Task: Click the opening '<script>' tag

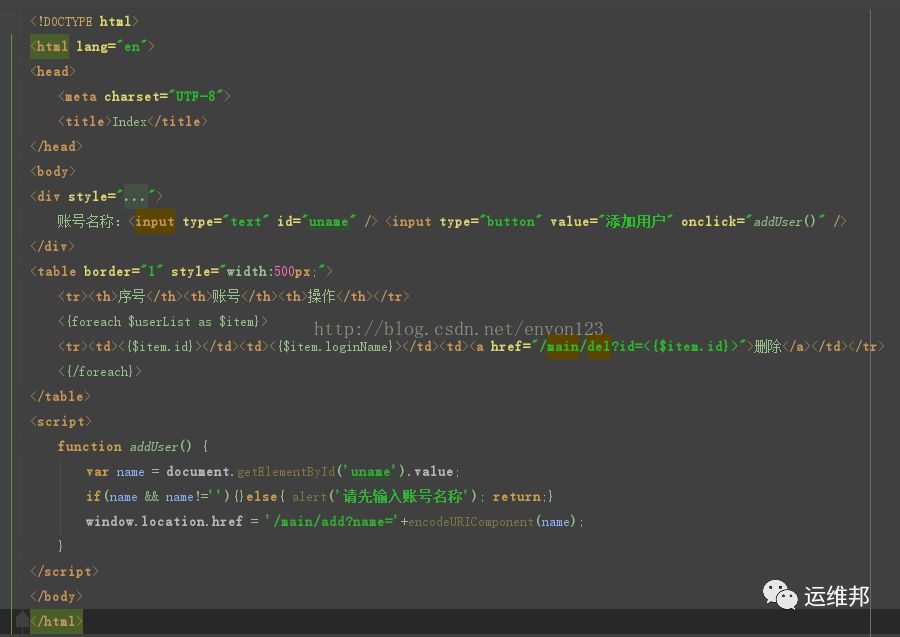Action: (x=61, y=422)
